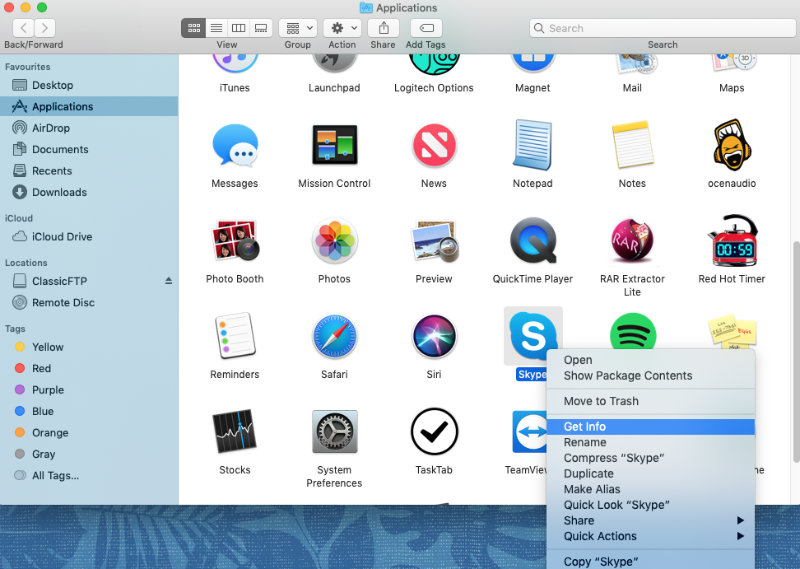Select Rename in context menu
Image resolution: width=800 pixels, height=569 pixels.
click(x=651, y=442)
